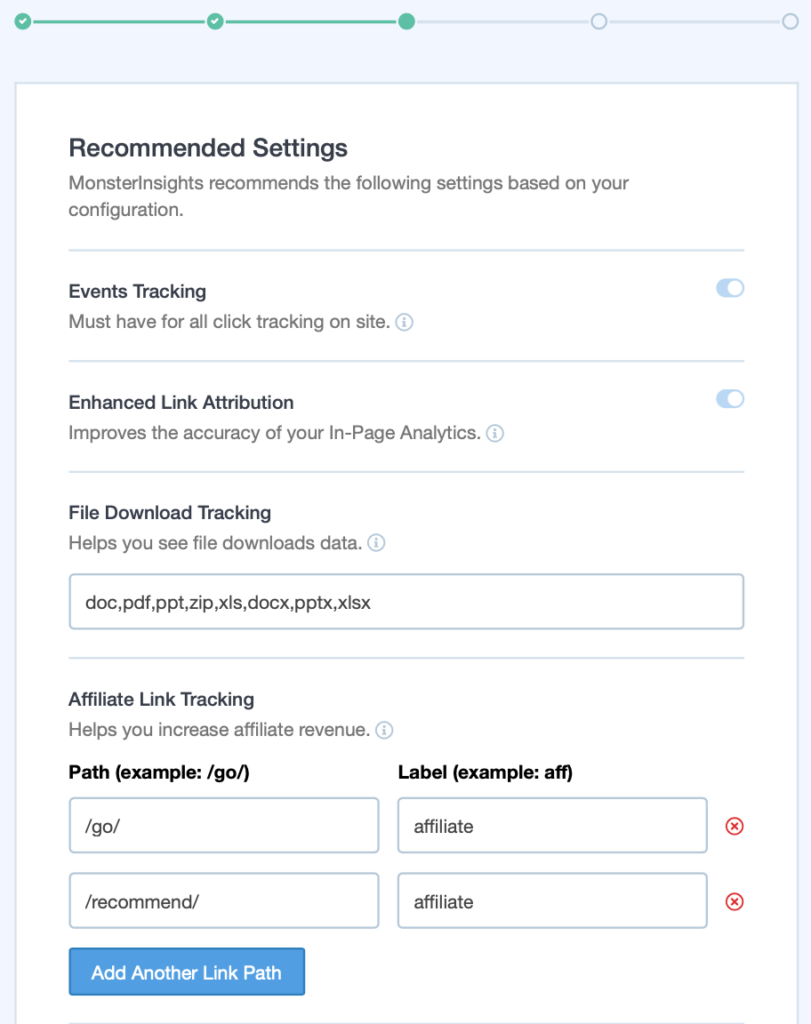This screenshot has width=811, height=1024.
Task: Remove the /go/ affiliate path row
Action: (735, 826)
